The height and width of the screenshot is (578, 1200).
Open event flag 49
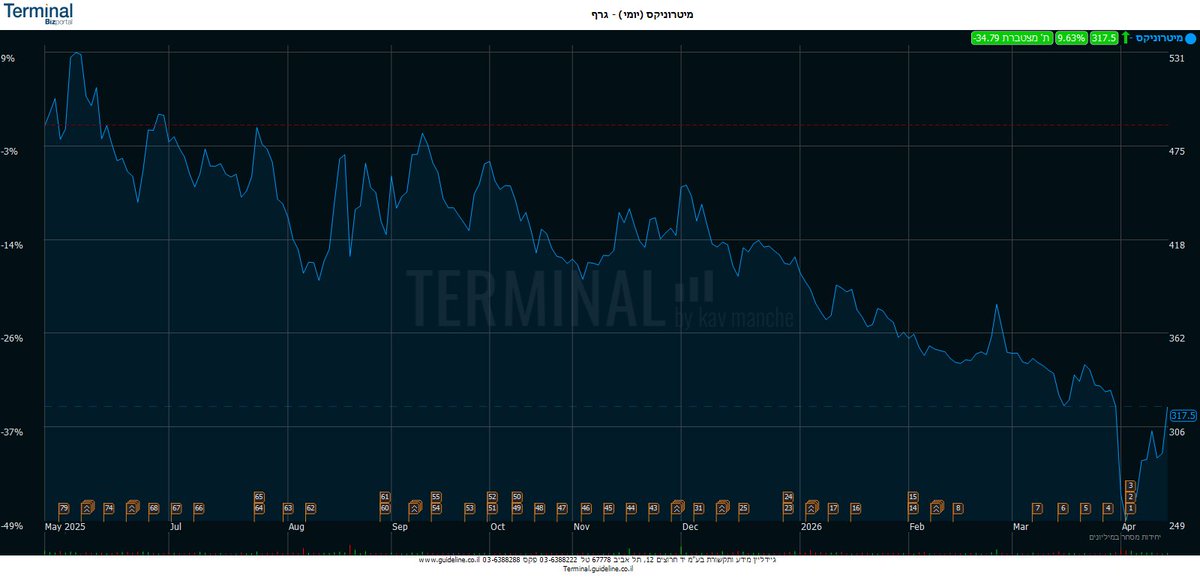coord(517,508)
